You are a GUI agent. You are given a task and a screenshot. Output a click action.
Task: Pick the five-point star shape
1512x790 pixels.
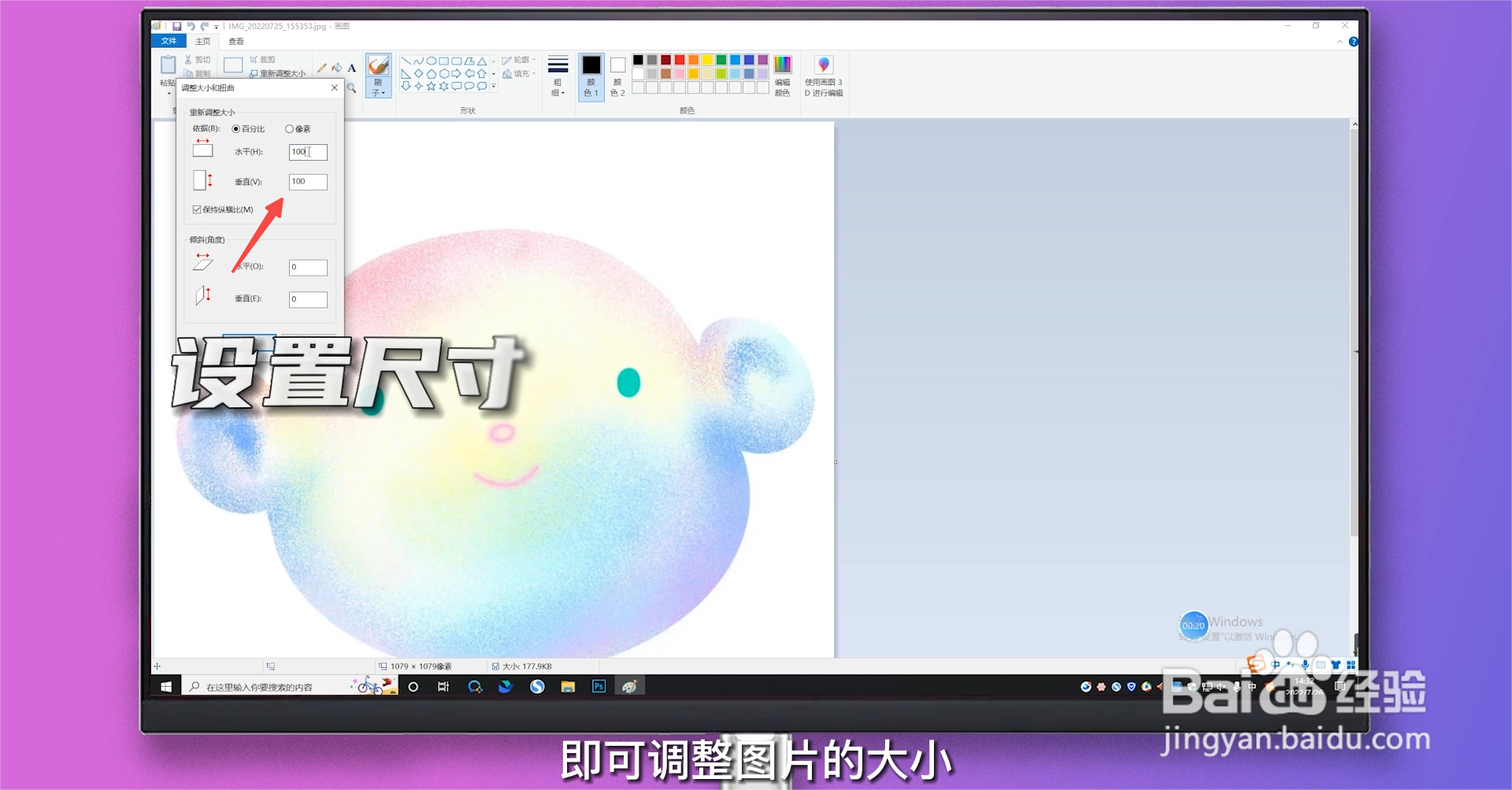431,86
